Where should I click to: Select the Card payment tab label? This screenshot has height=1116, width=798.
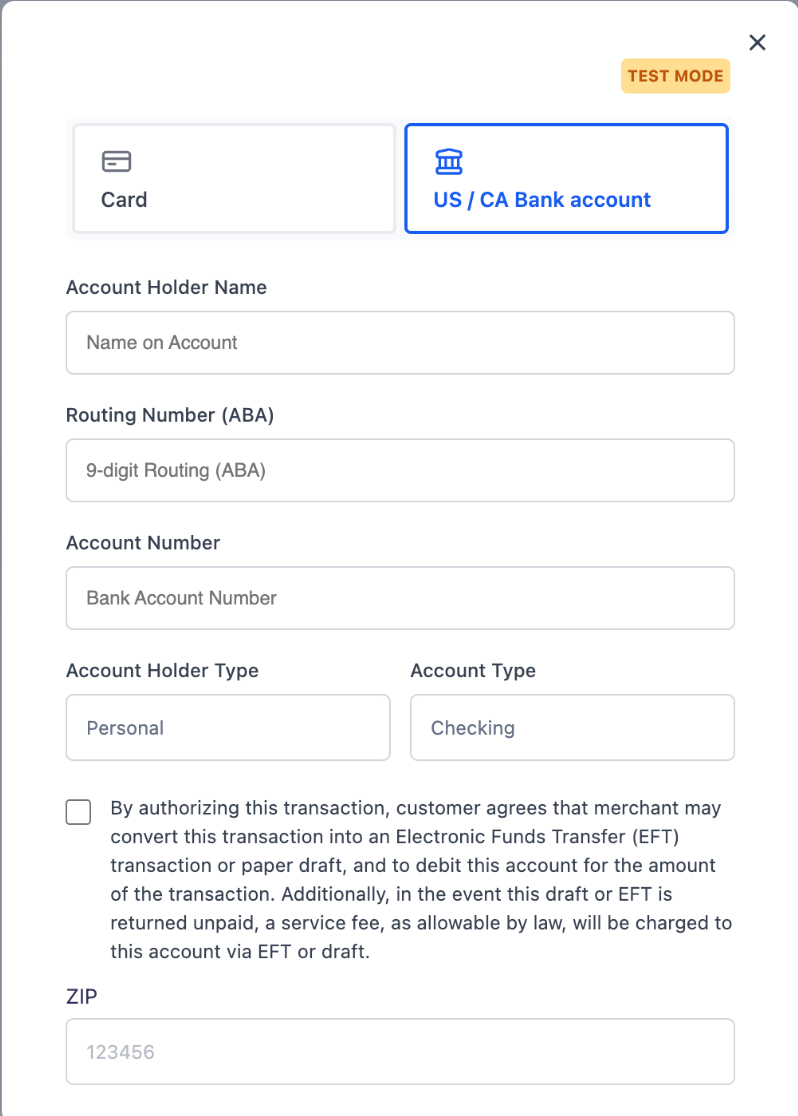click(x=124, y=200)
